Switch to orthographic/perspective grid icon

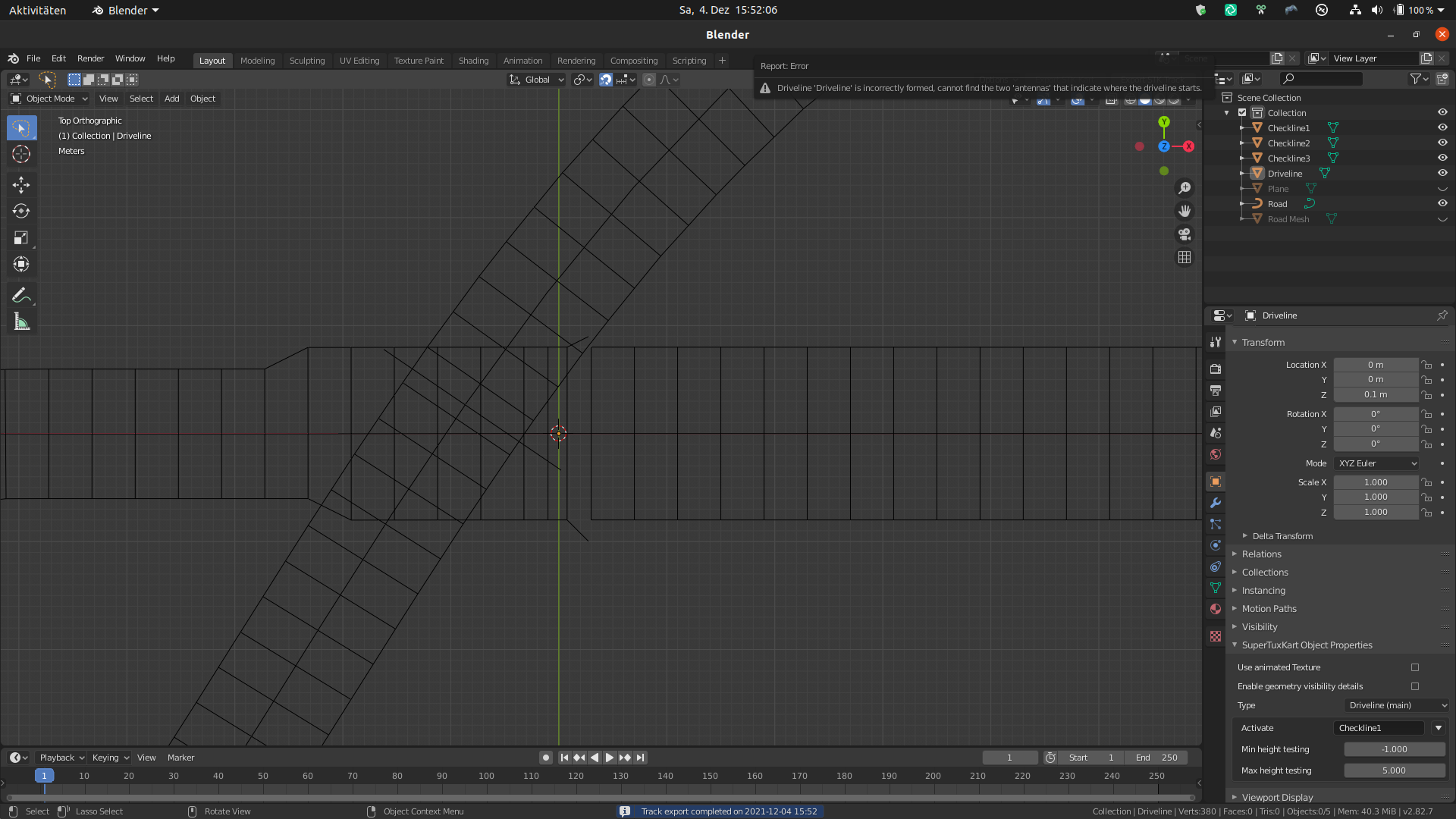(x=1185, y=258)
